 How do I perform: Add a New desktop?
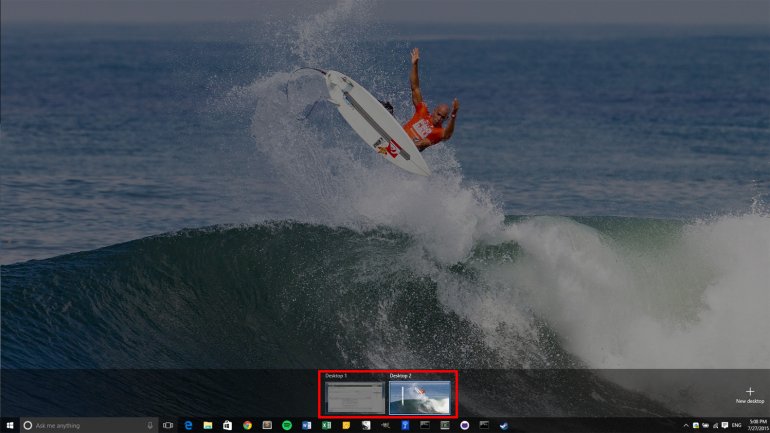click(x=750, y=395)
